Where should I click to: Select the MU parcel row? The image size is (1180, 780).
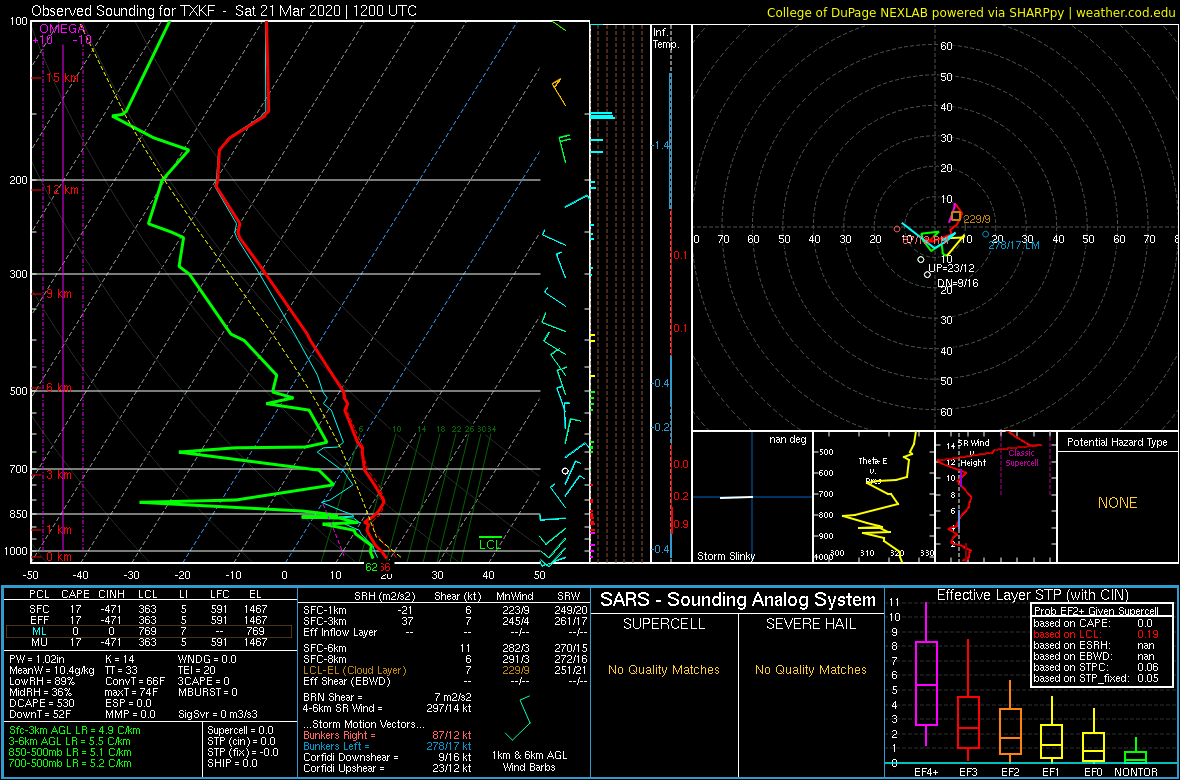coord(150,642)
